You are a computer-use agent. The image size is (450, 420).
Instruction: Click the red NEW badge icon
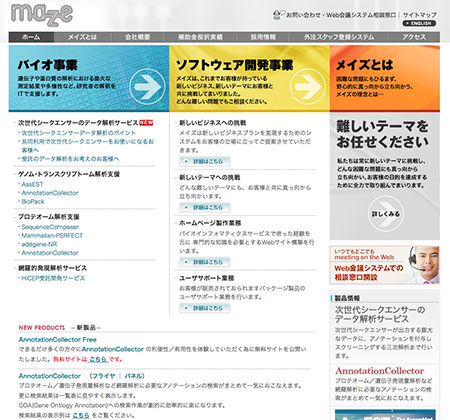click(x=146, y=123)
